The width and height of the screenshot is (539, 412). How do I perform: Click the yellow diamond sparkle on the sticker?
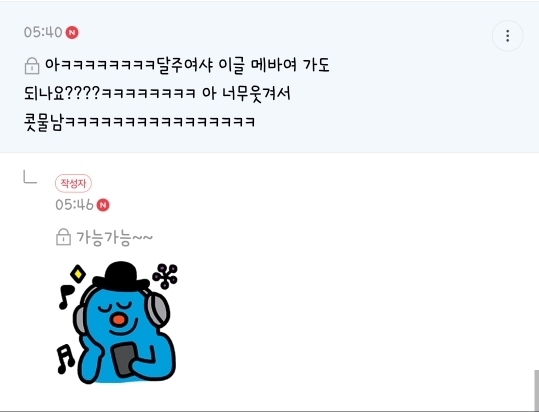[x=78, y=274]
